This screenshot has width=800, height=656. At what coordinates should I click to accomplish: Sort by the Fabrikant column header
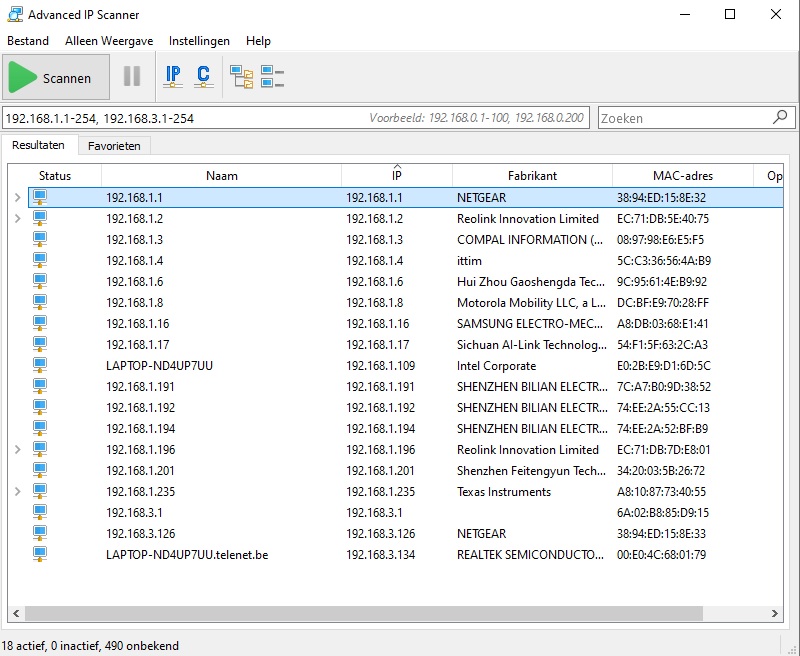[x=531, y=176]
